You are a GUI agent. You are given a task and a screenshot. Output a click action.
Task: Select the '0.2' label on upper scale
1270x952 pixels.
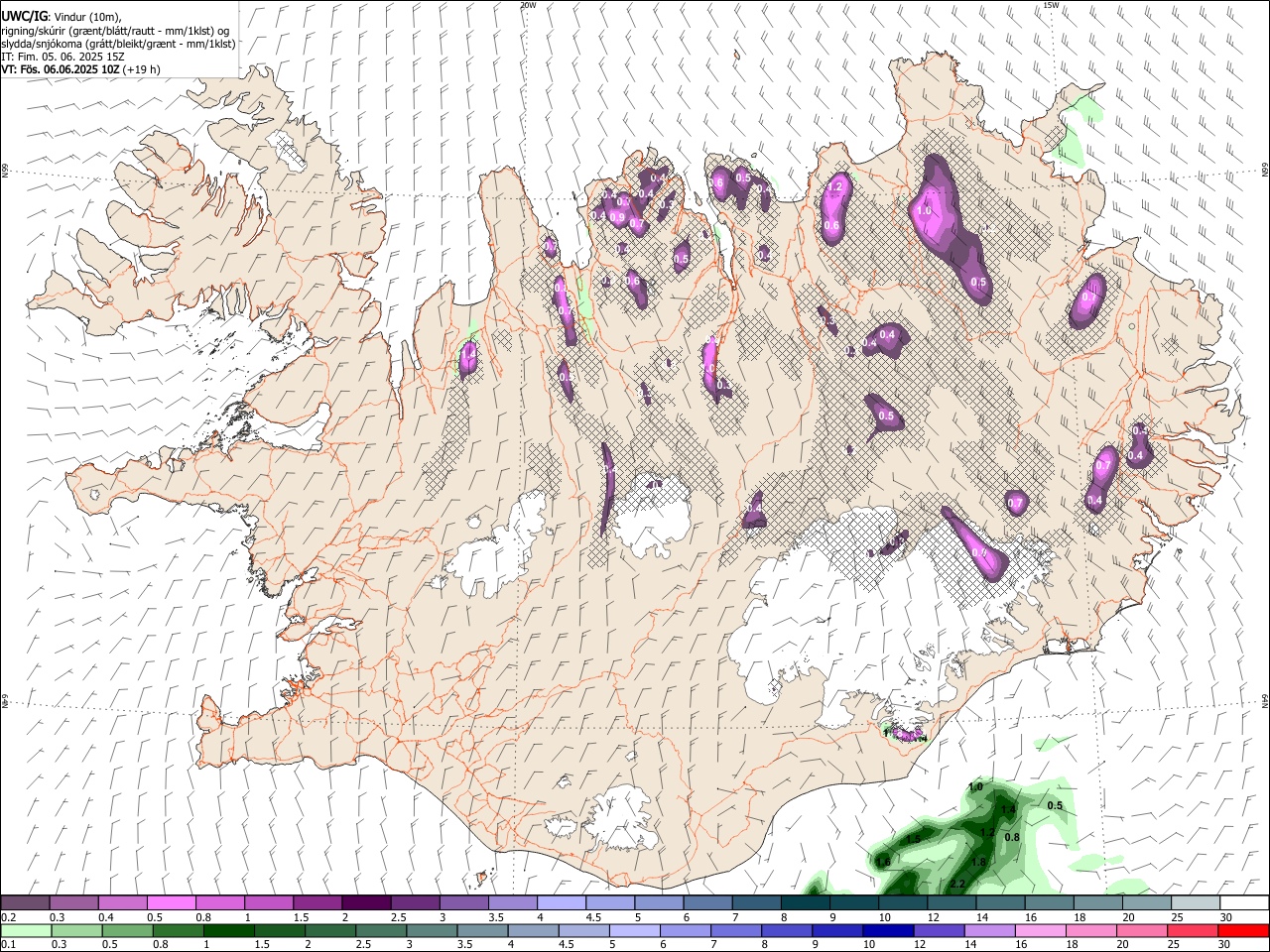coord(9,917)
